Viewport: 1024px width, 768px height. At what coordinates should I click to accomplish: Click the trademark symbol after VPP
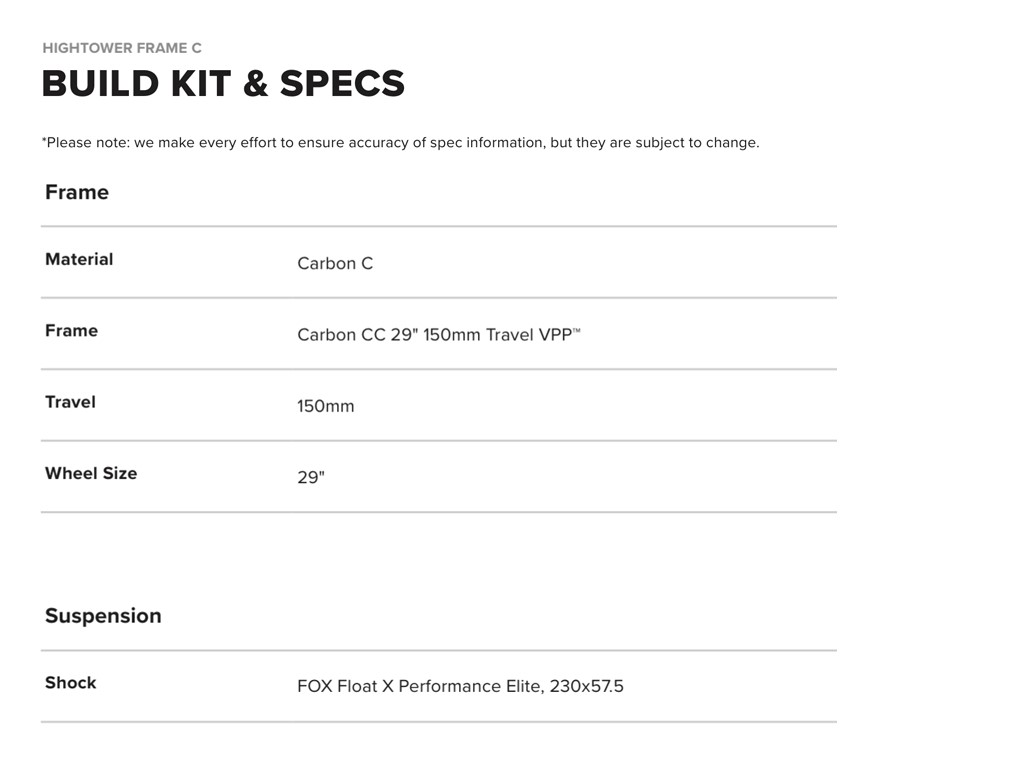point(576,330)
